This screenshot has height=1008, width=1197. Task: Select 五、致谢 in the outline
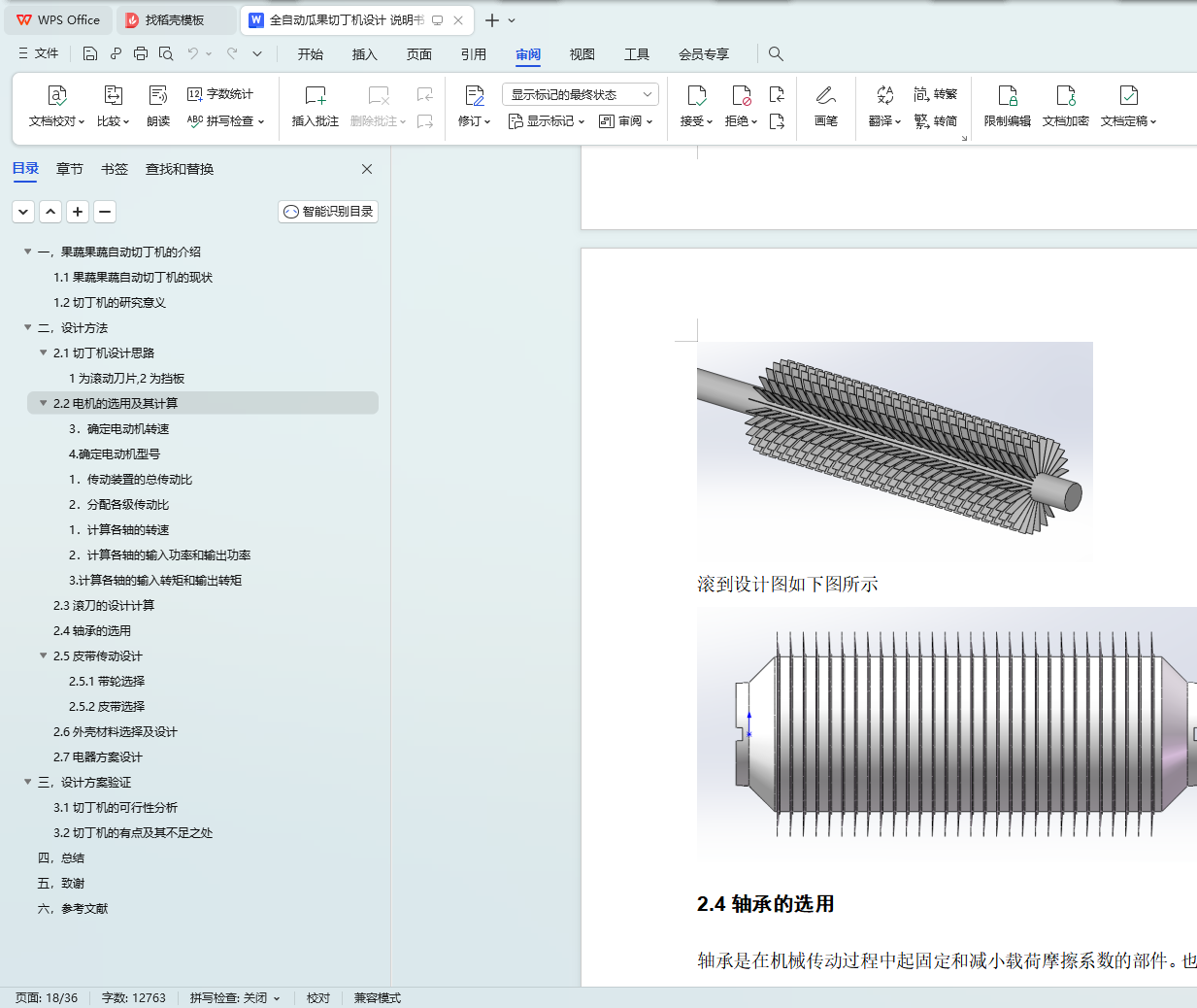pos(61,883)
